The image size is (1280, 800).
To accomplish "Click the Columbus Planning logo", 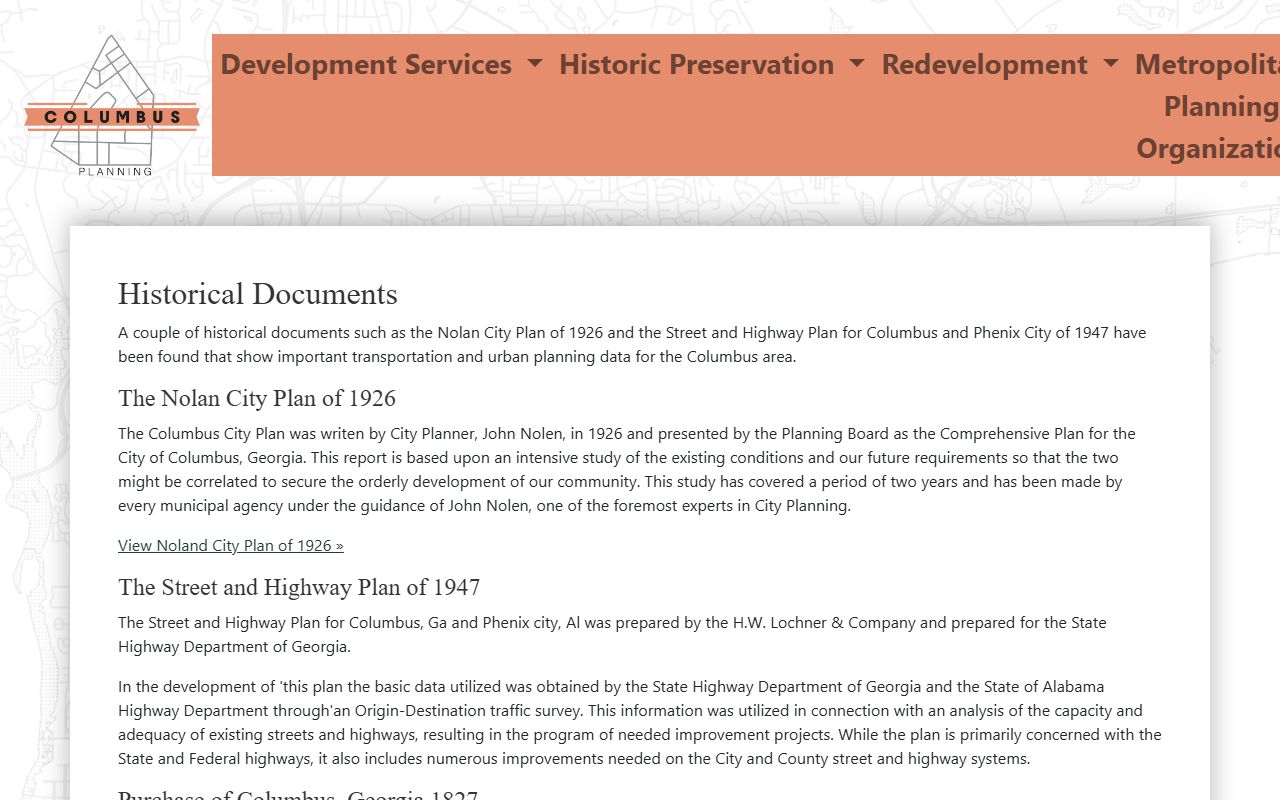I will (112, 105).
